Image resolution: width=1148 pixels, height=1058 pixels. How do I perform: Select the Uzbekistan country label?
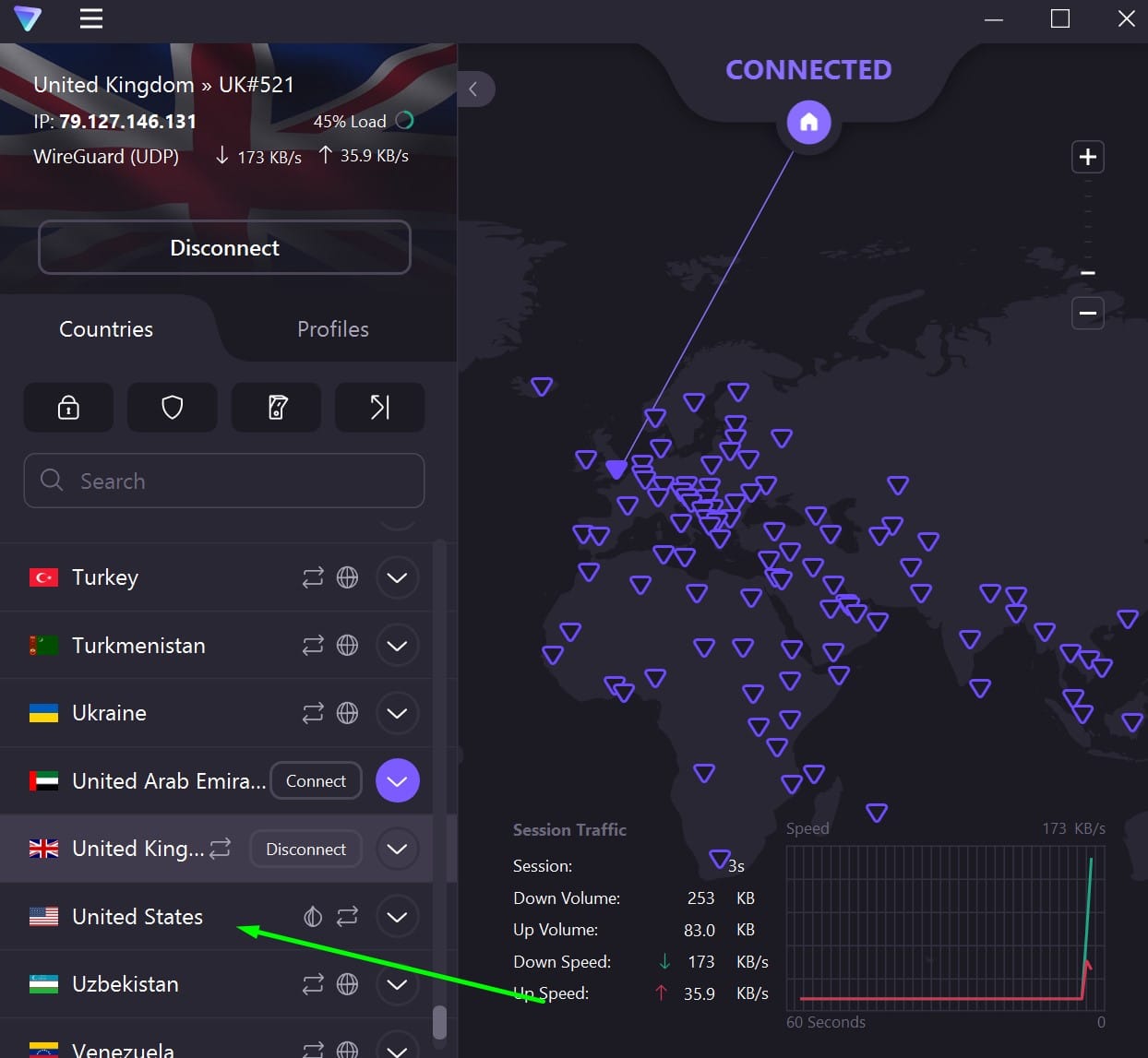click(x=126, y=984)
